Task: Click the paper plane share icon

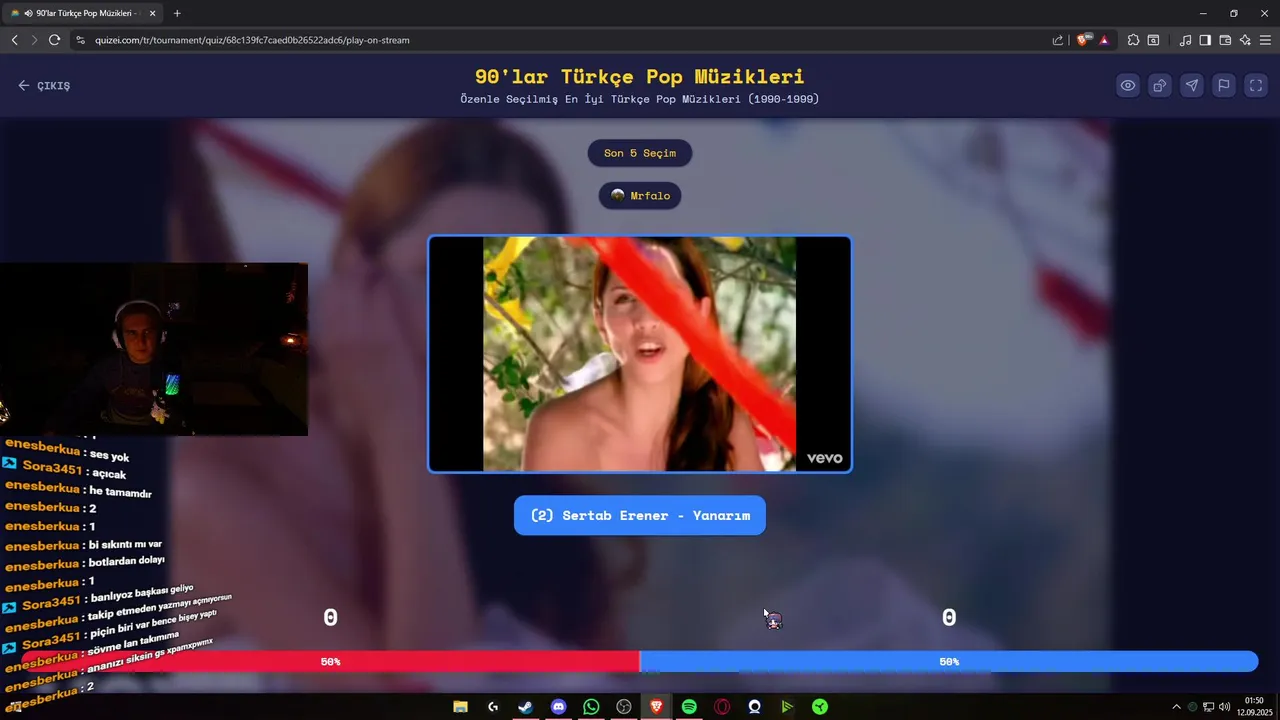Action: pyautogui.click(x=1192, y=85)
